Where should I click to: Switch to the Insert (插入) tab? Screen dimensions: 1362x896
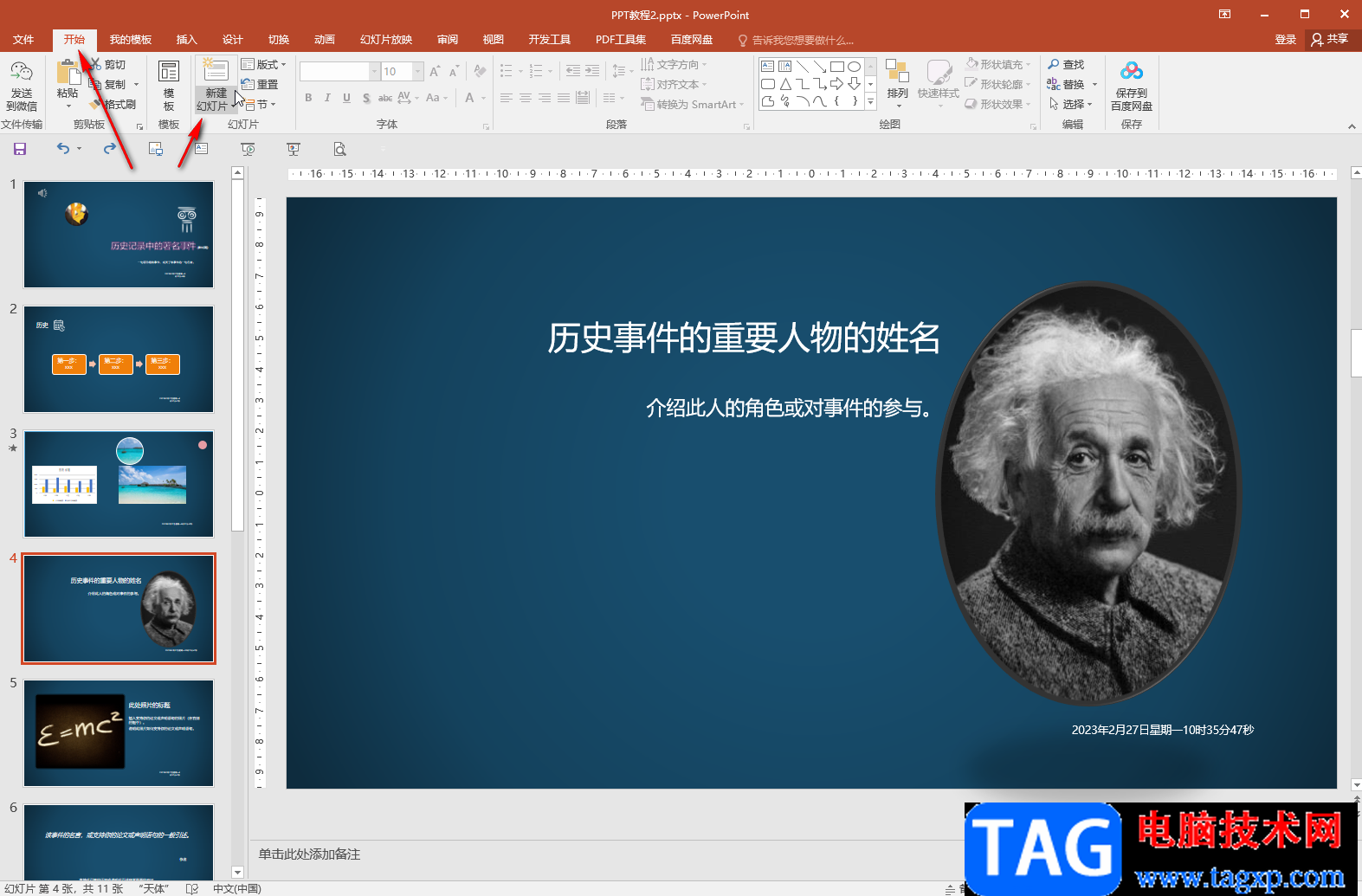187,40
